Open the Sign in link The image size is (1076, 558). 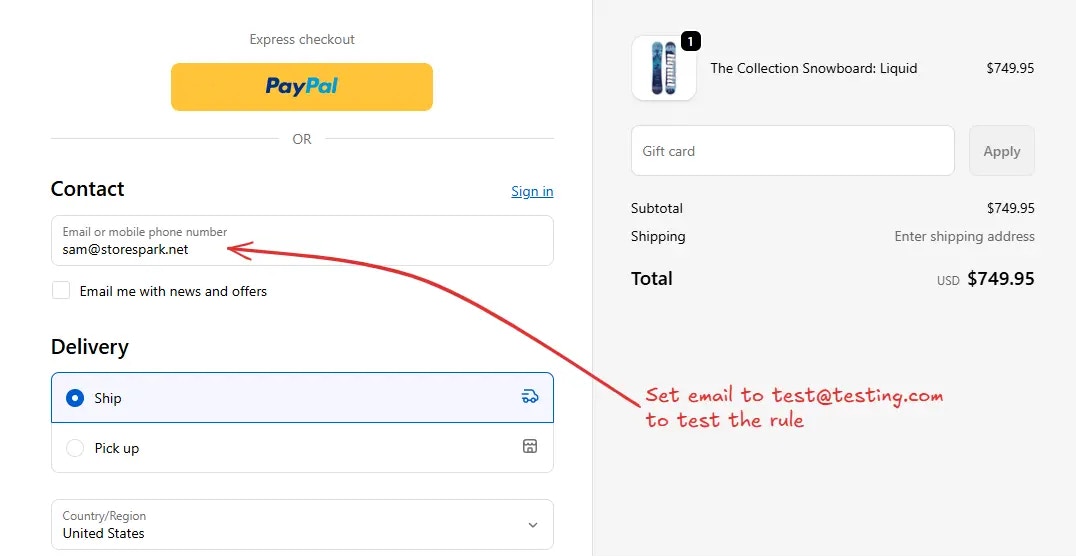click(532, 191)
